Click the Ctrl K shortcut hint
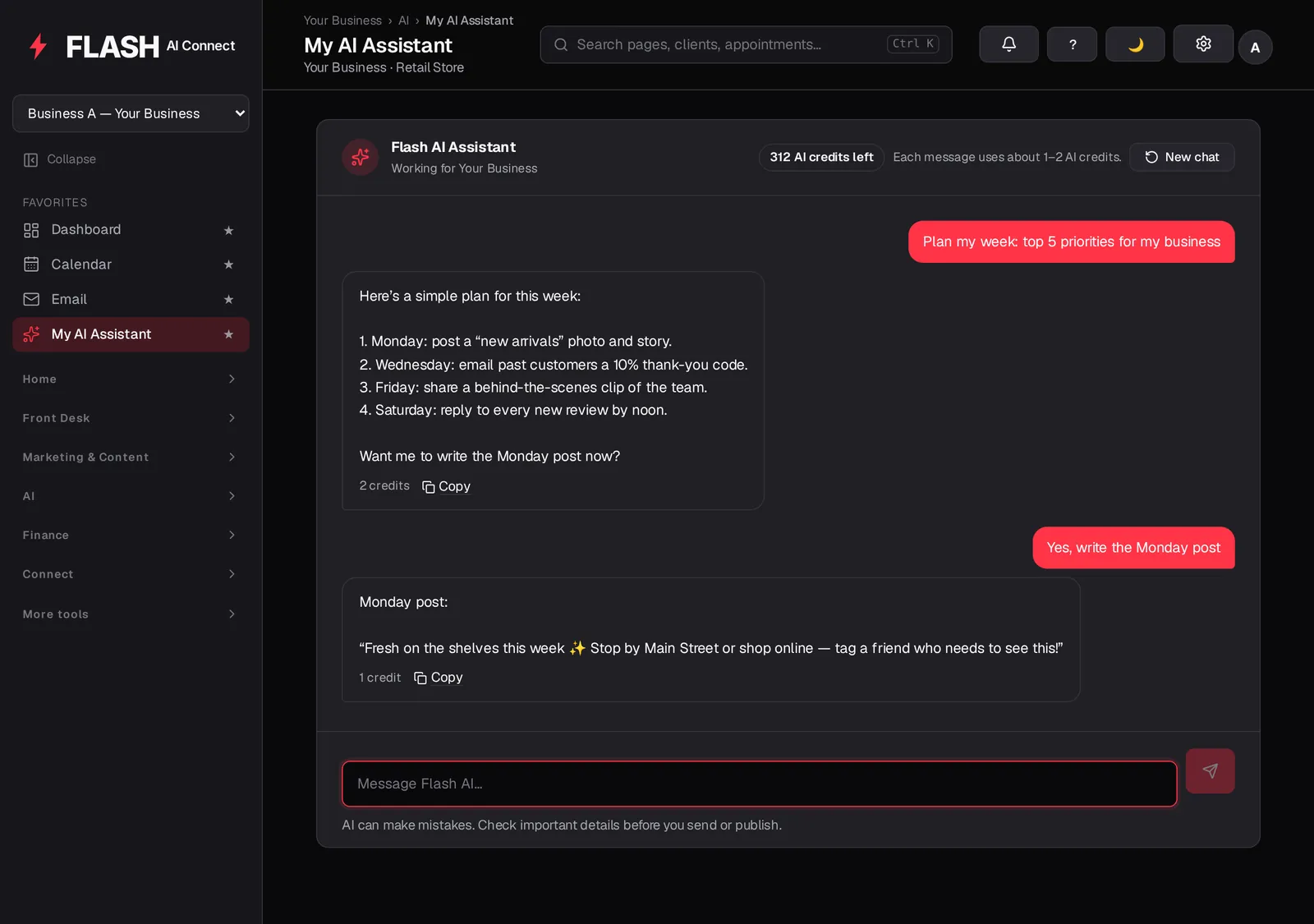The image size is (1314, 924). [912, 44]
